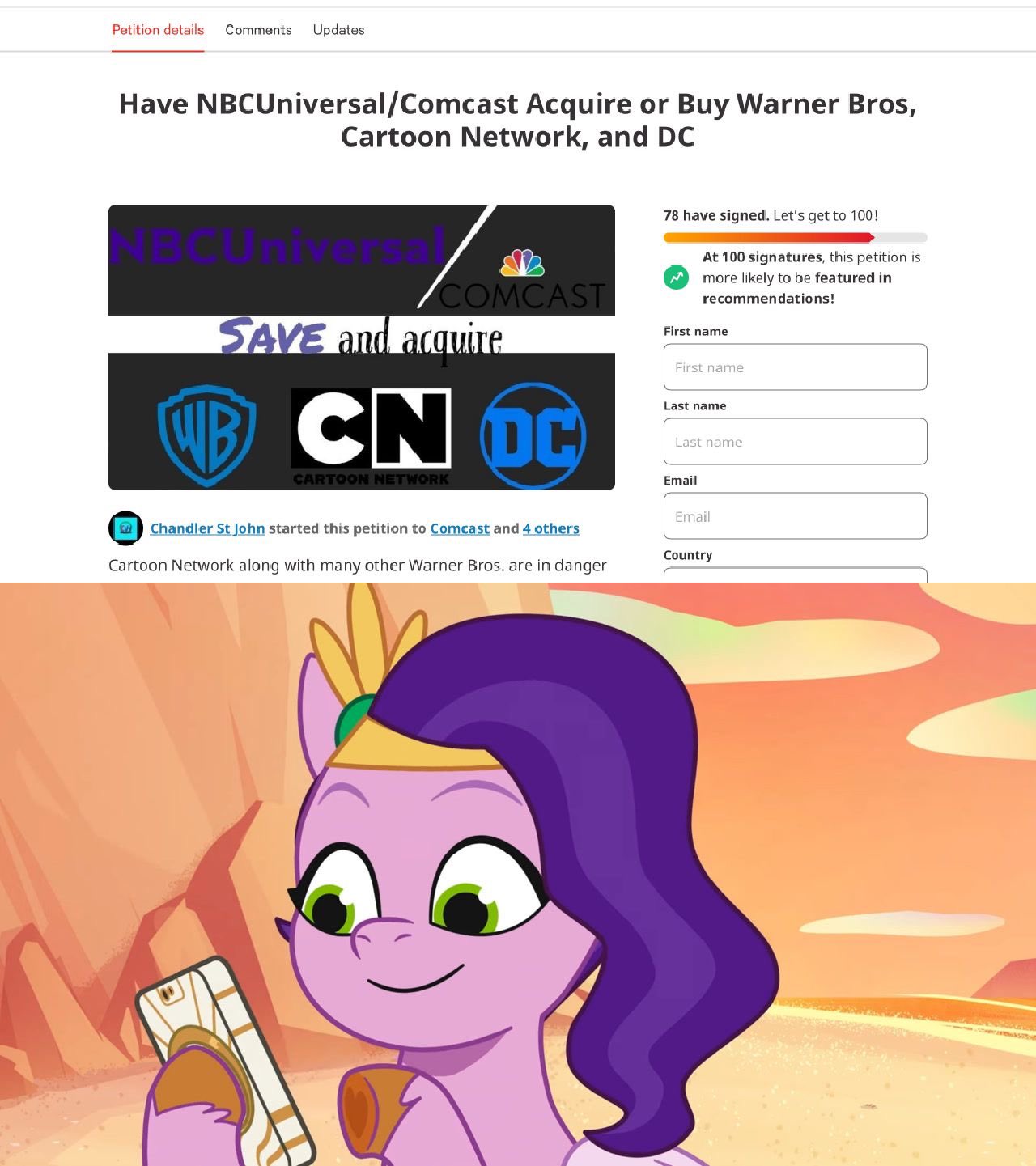The image size is (1036, 1166).
Task: Open the Updates tab
Action: click(338, 30)
